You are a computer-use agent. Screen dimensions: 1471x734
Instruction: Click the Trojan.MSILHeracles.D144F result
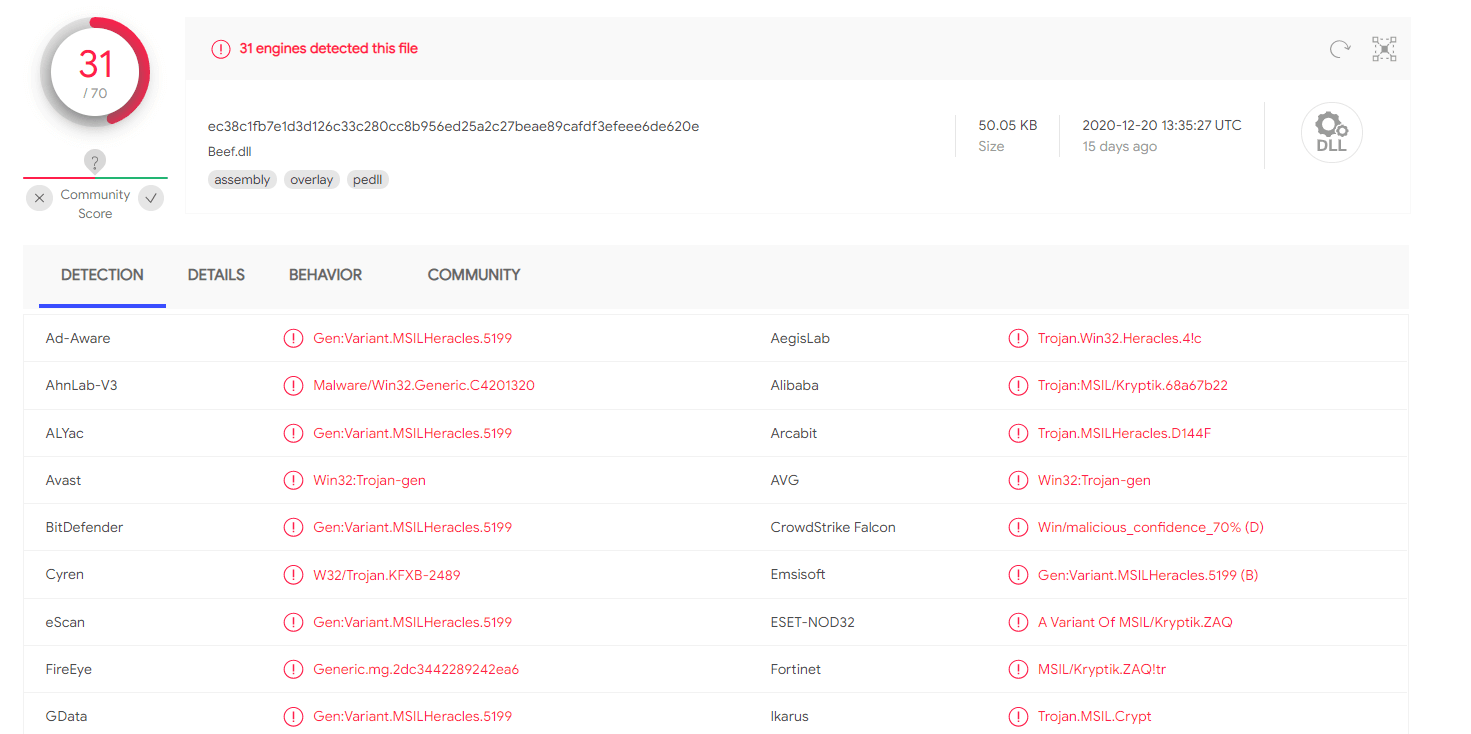[1125, 433]
